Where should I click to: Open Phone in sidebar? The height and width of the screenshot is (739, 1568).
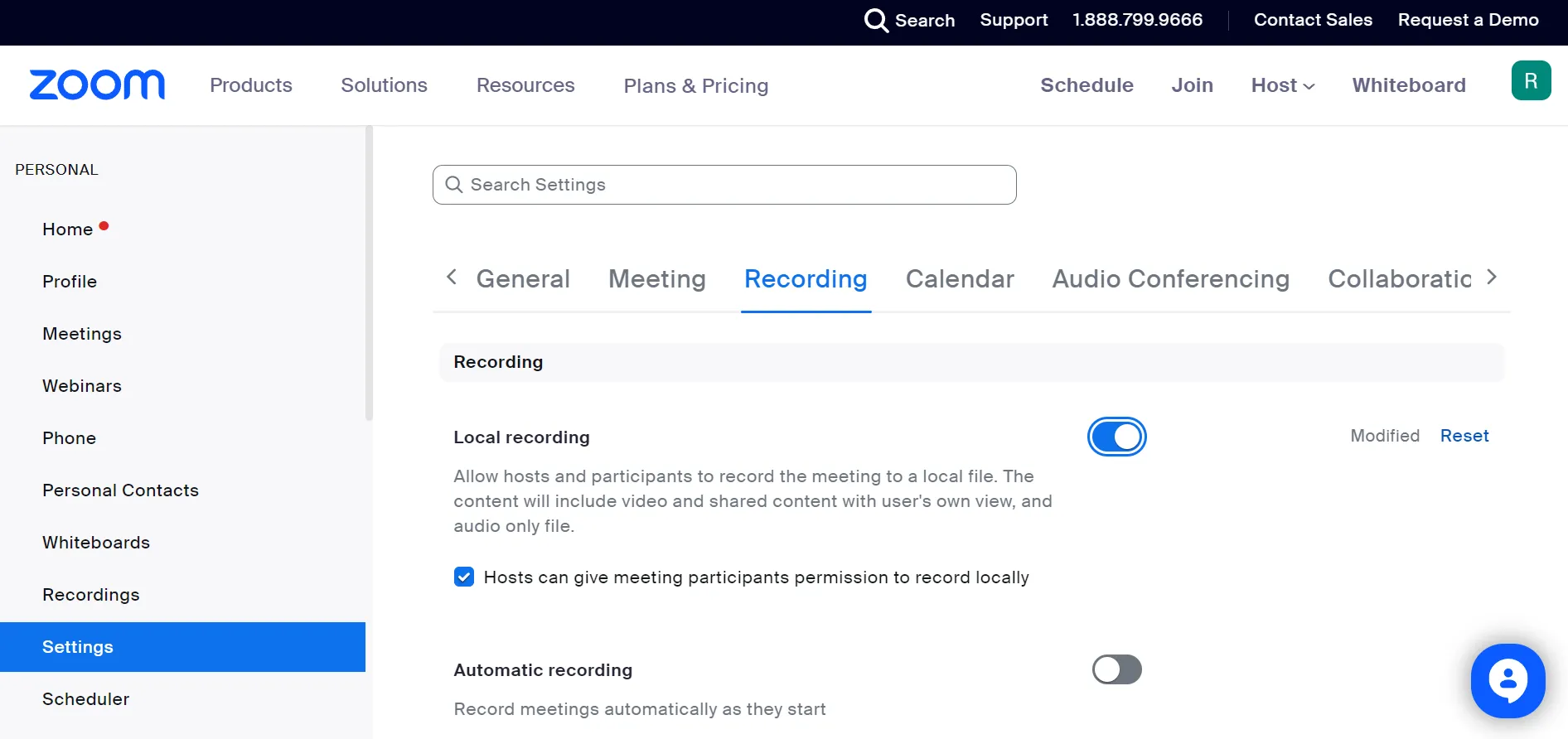(69, 438)
